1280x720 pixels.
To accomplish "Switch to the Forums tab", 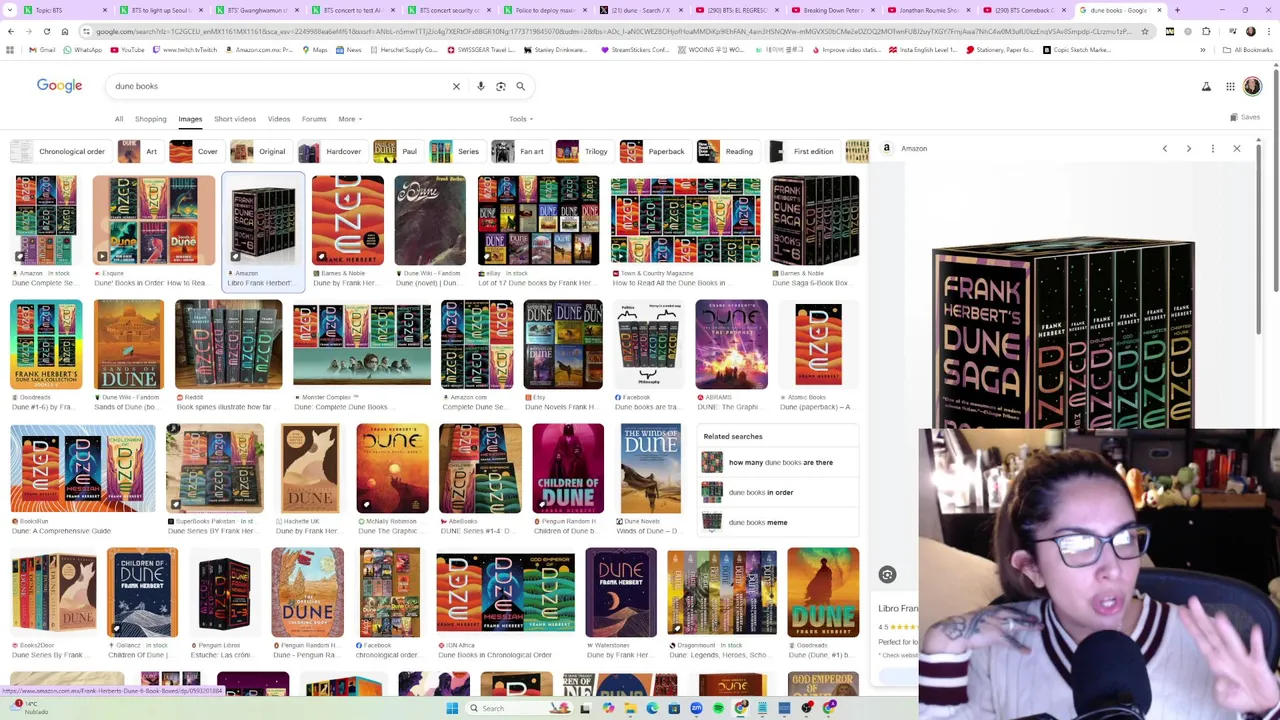I will tap(314, 119).
